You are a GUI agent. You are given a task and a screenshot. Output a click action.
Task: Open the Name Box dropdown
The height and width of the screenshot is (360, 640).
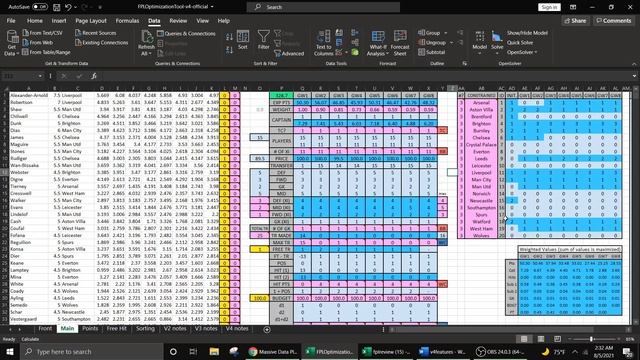(40, 76)
